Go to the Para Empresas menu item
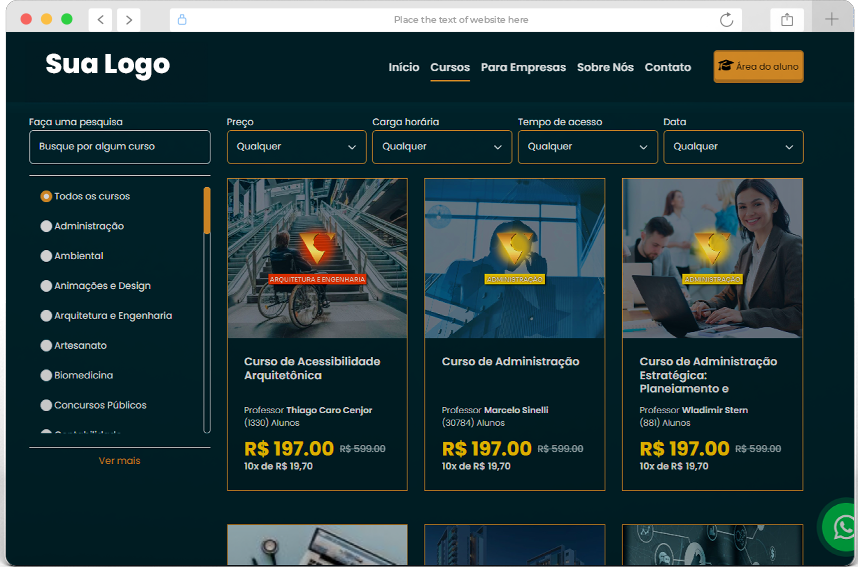Image resolution: width=858 pixels, height=572 pixels. 523,67
